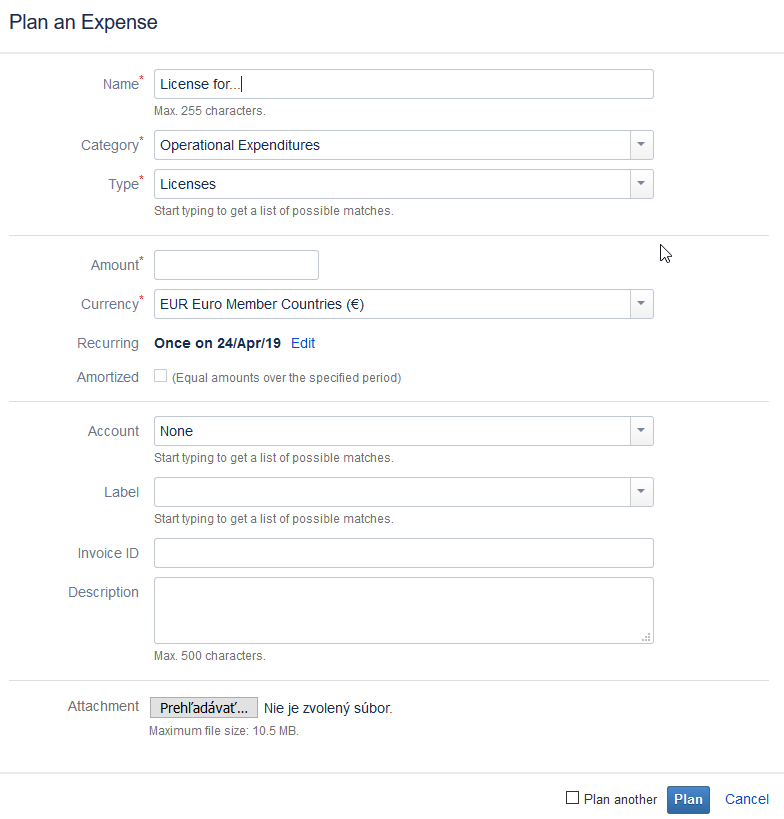Click the EUR Euro Member Countries field
Image resolution: width=784 pixels, height=819 pixels.
coord(392,304)
